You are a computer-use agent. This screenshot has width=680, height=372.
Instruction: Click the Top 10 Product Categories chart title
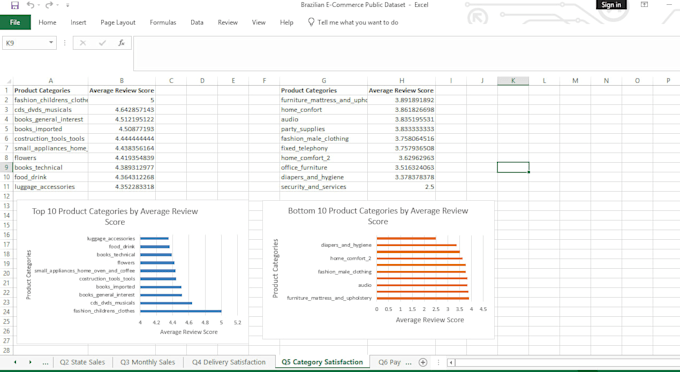[x=115, y=216]
